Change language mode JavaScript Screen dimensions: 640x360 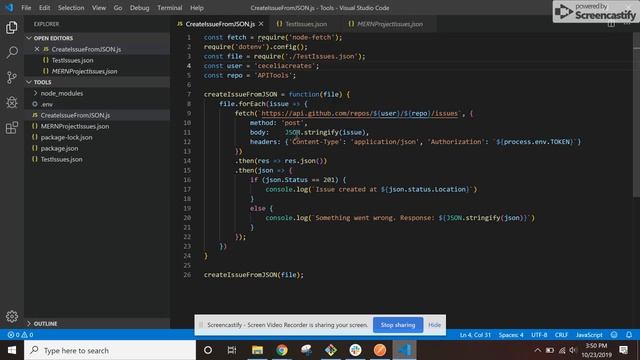(589, 335)
